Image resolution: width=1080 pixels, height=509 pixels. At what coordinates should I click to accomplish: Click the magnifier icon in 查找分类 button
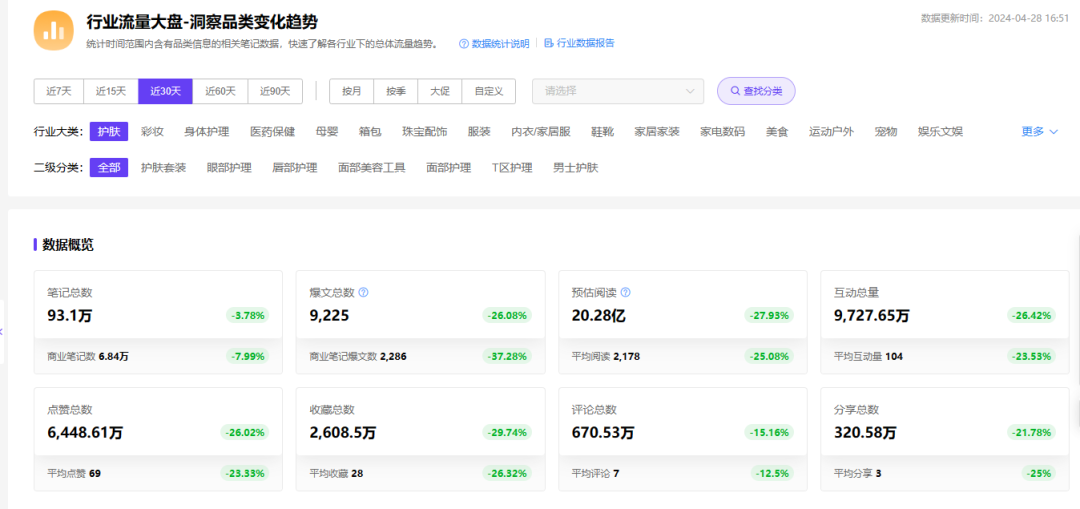point(735,91)
